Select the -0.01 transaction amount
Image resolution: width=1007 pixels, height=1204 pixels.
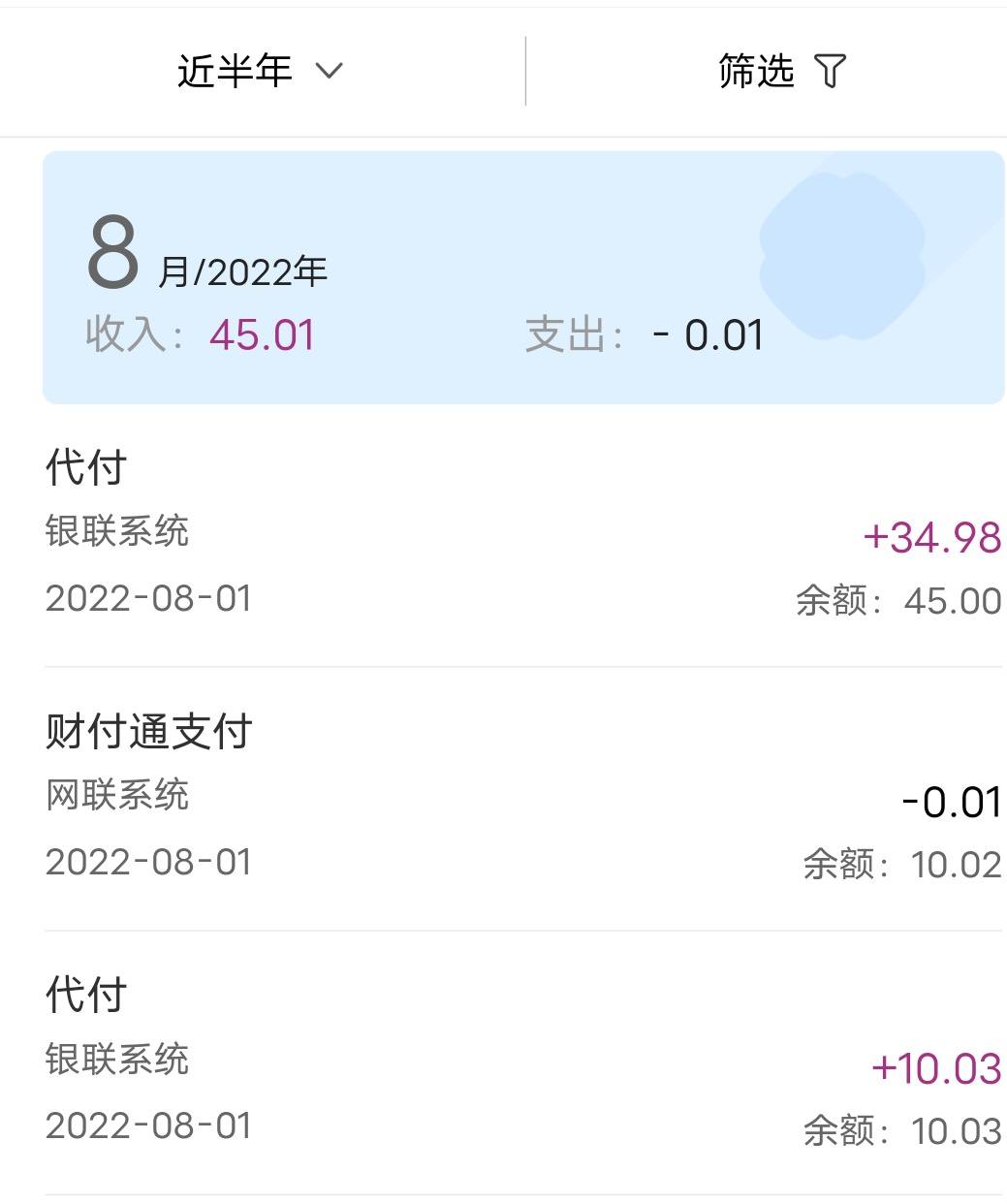tap(951, 803)
